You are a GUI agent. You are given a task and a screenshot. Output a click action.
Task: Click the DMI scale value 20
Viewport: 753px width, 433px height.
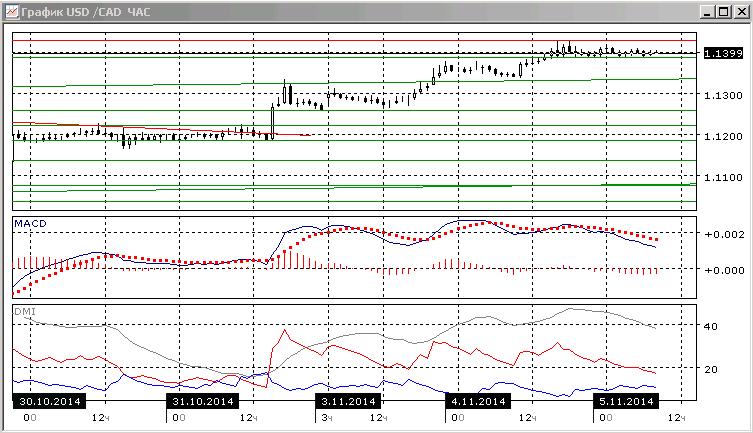point(710,369)
